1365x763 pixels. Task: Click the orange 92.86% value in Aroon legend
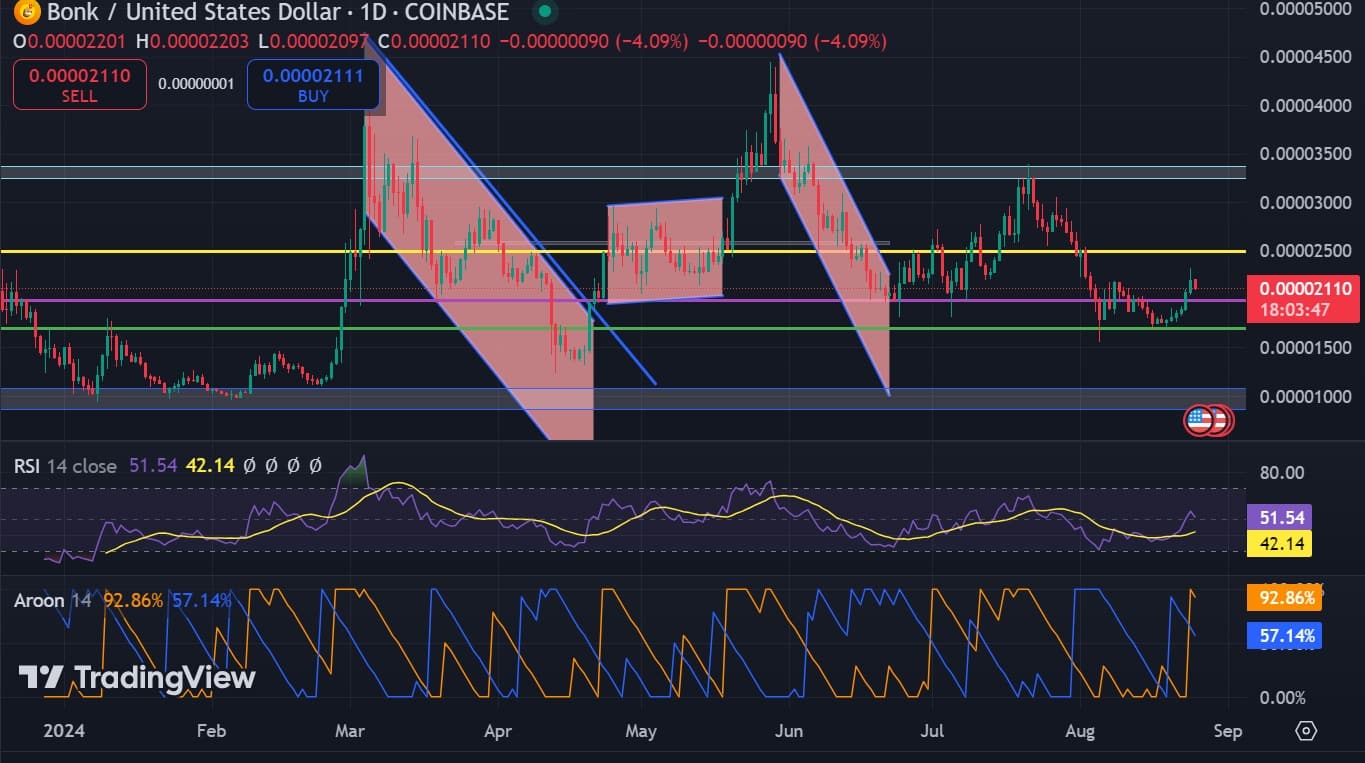[134, 601]
